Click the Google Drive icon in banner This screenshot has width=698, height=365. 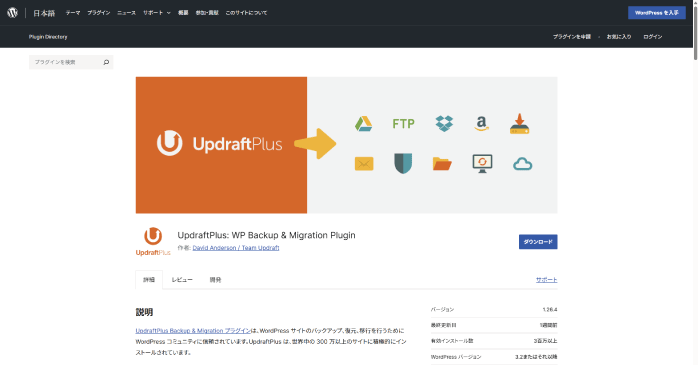tap(363, 124)
